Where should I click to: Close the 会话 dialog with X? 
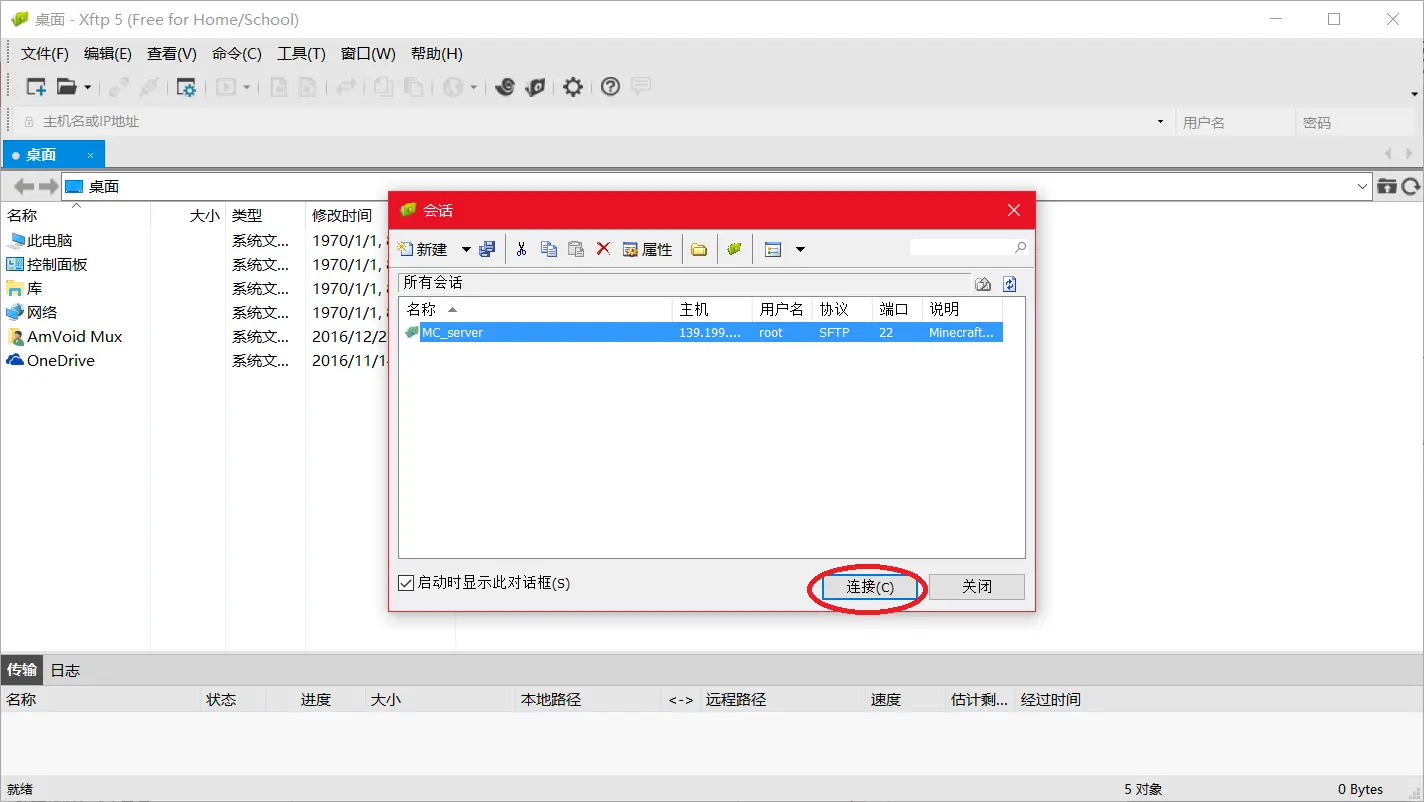[x=1014, y=210]
